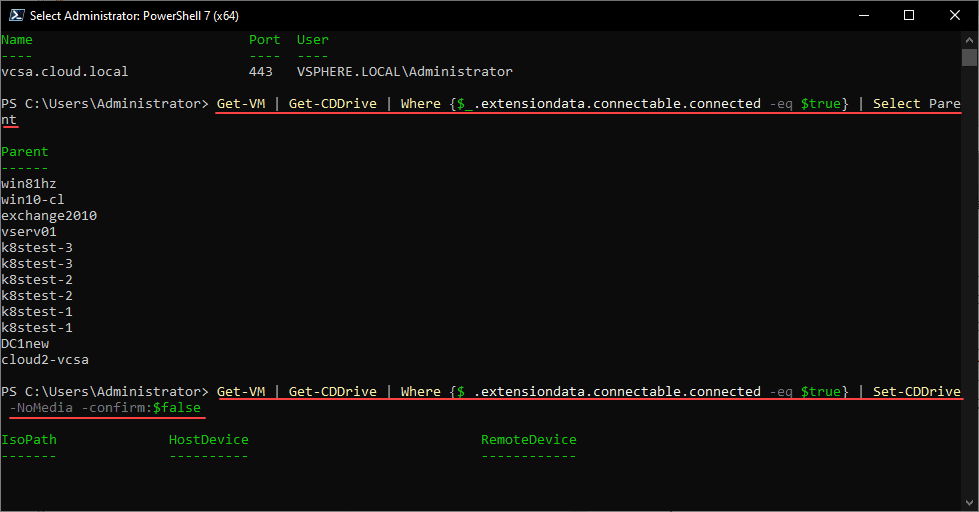
Task: Click the cloud2-vcsa VM entry
Action: (x=45, y=360)
